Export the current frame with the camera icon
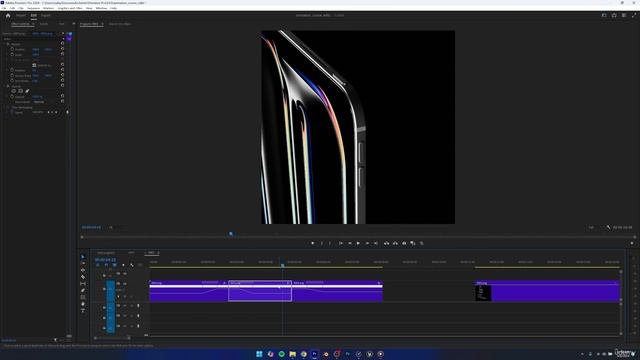This screenshot has width=640, height=360. click(x=404, y=243)
